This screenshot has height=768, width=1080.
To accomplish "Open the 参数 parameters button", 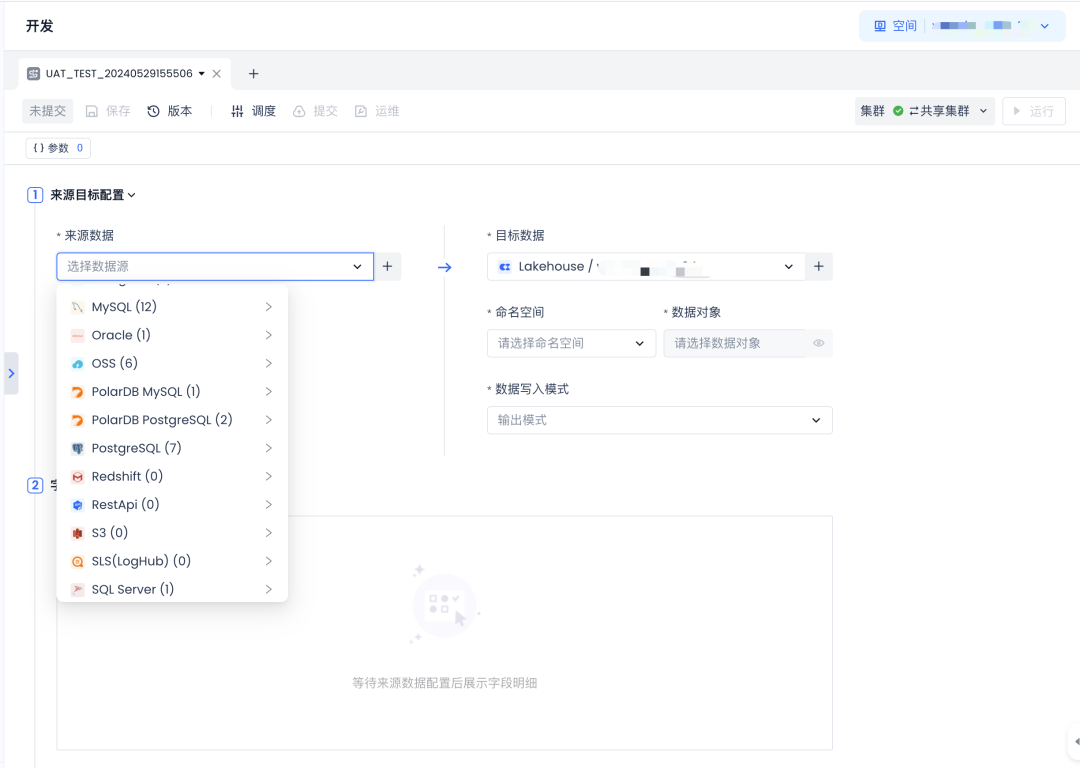I will coord(59,148).
